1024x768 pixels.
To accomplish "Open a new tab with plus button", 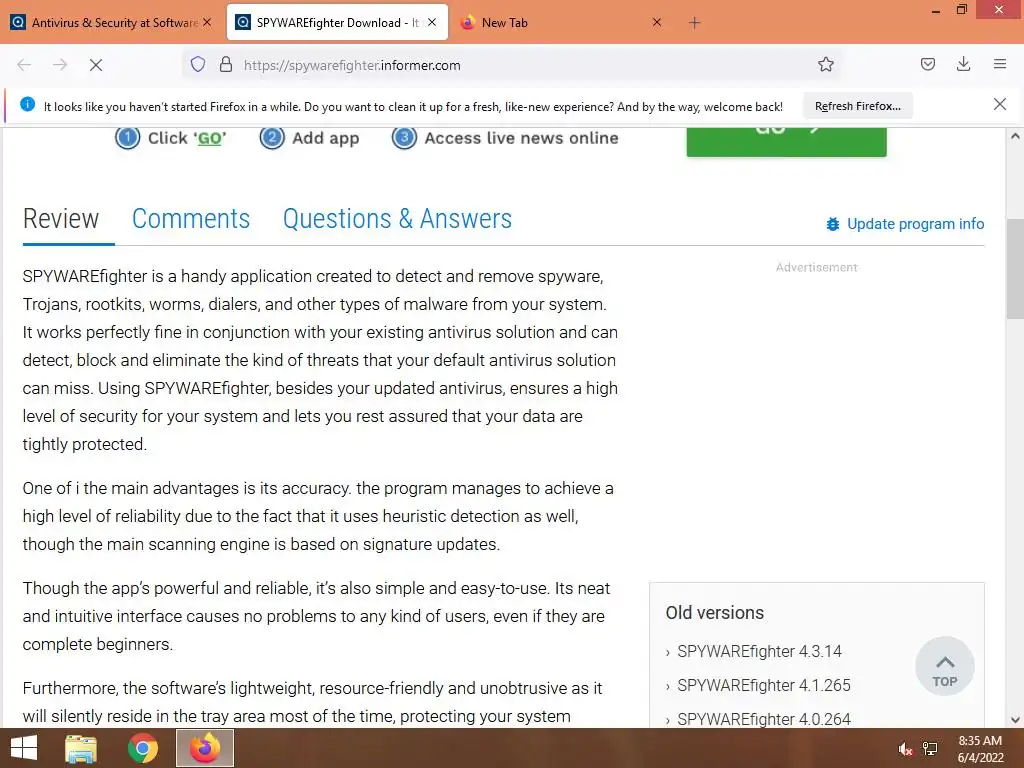I will pyautogui.click(x=694, y=23).
